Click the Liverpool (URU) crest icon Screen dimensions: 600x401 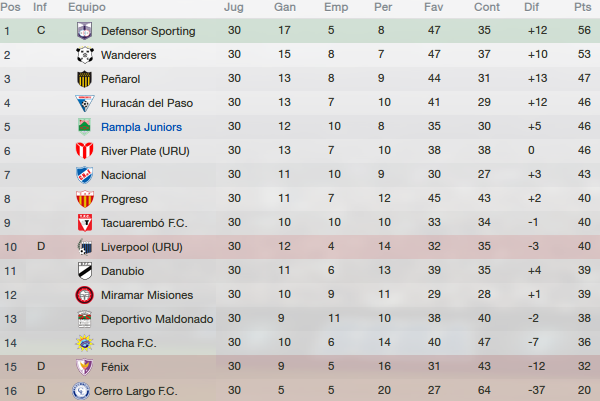(85, 247)
